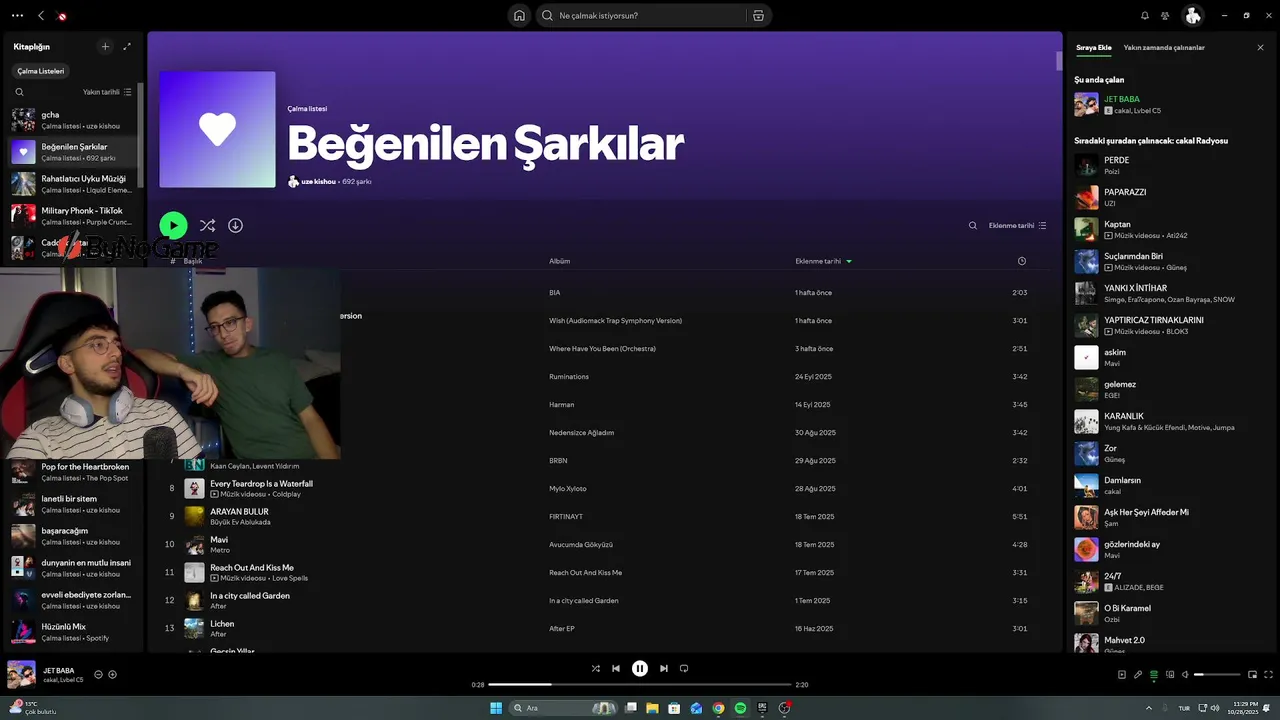Screen dimensions: 1280x720
Task: Open uze kishou profile link
Action: [x=318, y=182]
